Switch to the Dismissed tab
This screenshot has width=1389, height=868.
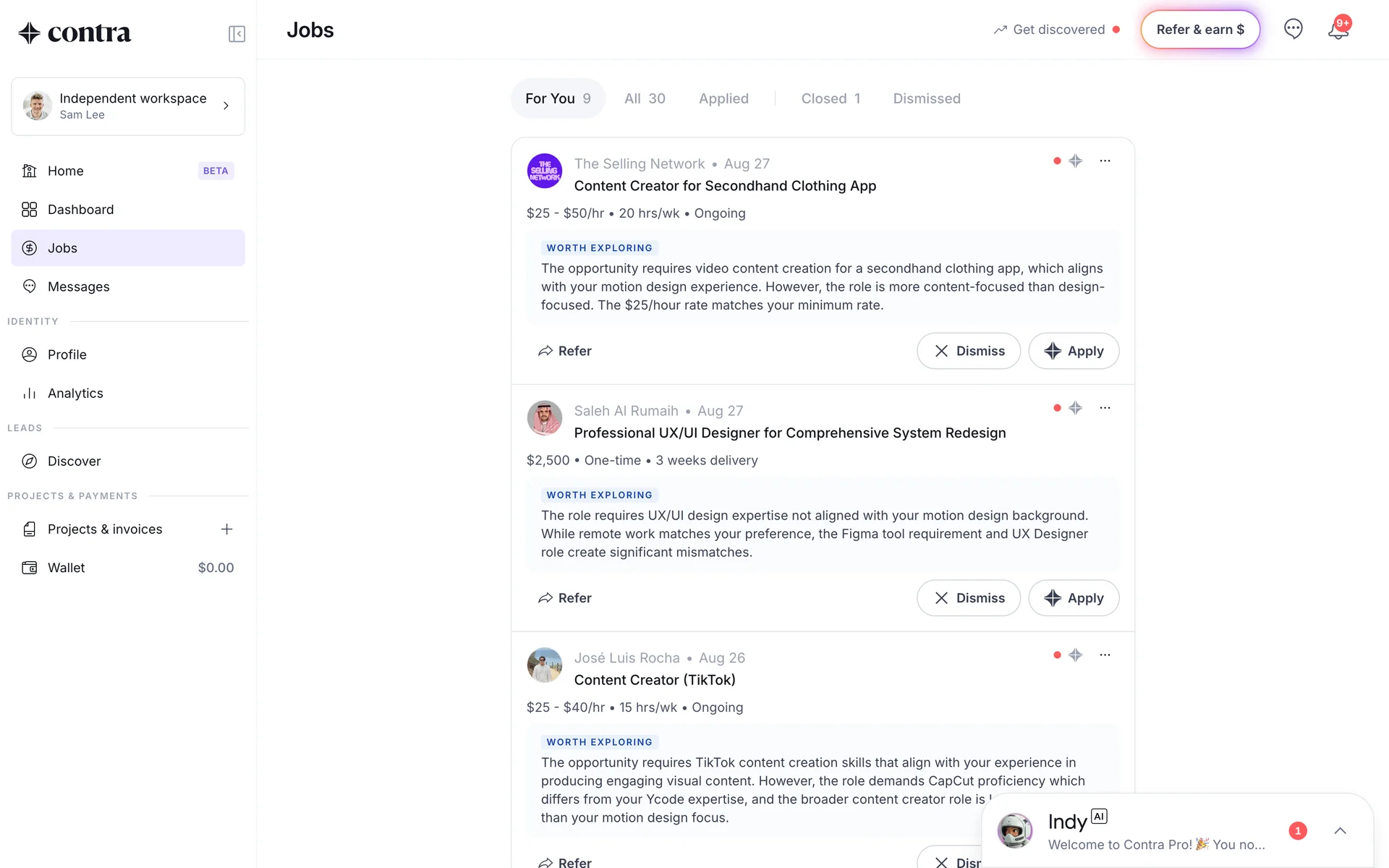[x=926, y=98]
